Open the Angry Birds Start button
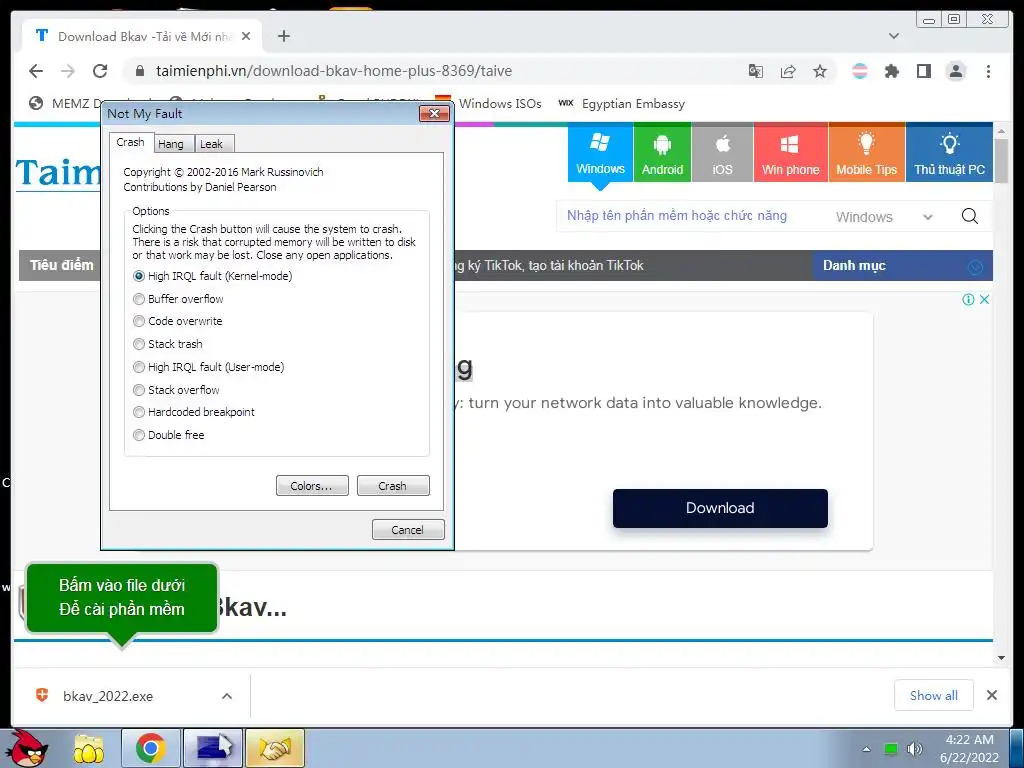1024x768 pixels. (x=26, y=748)
